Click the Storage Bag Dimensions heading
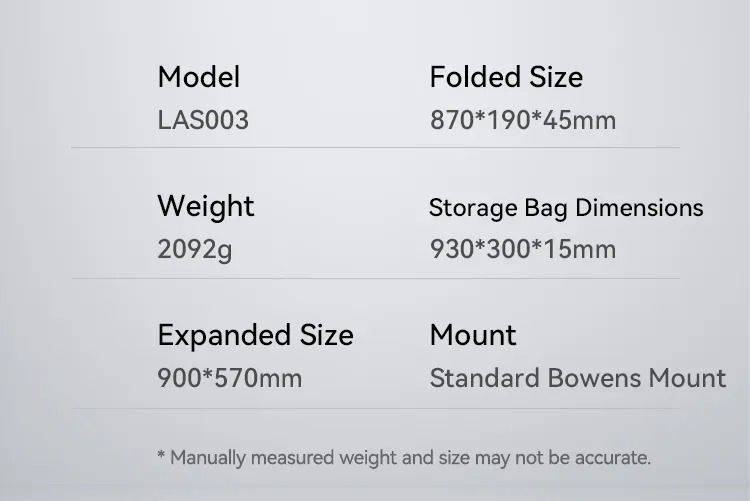Viewport: 750px width, 501px height. point(566,208)
